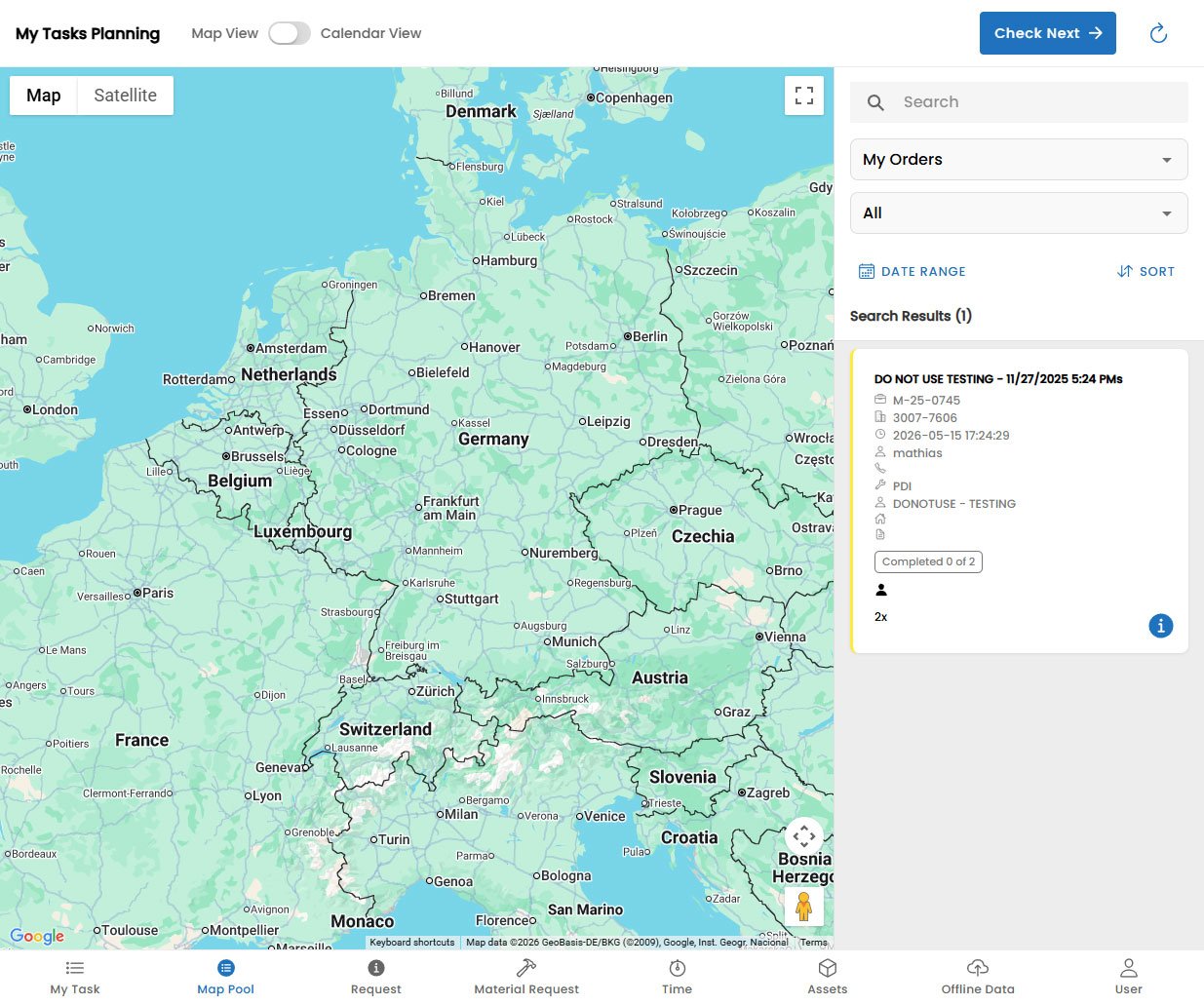The width and height of the screenshot is (1204, 1005).
Task: Click the clock icon beside 2026-05-15 date
Action: click(x=880, y=435)
